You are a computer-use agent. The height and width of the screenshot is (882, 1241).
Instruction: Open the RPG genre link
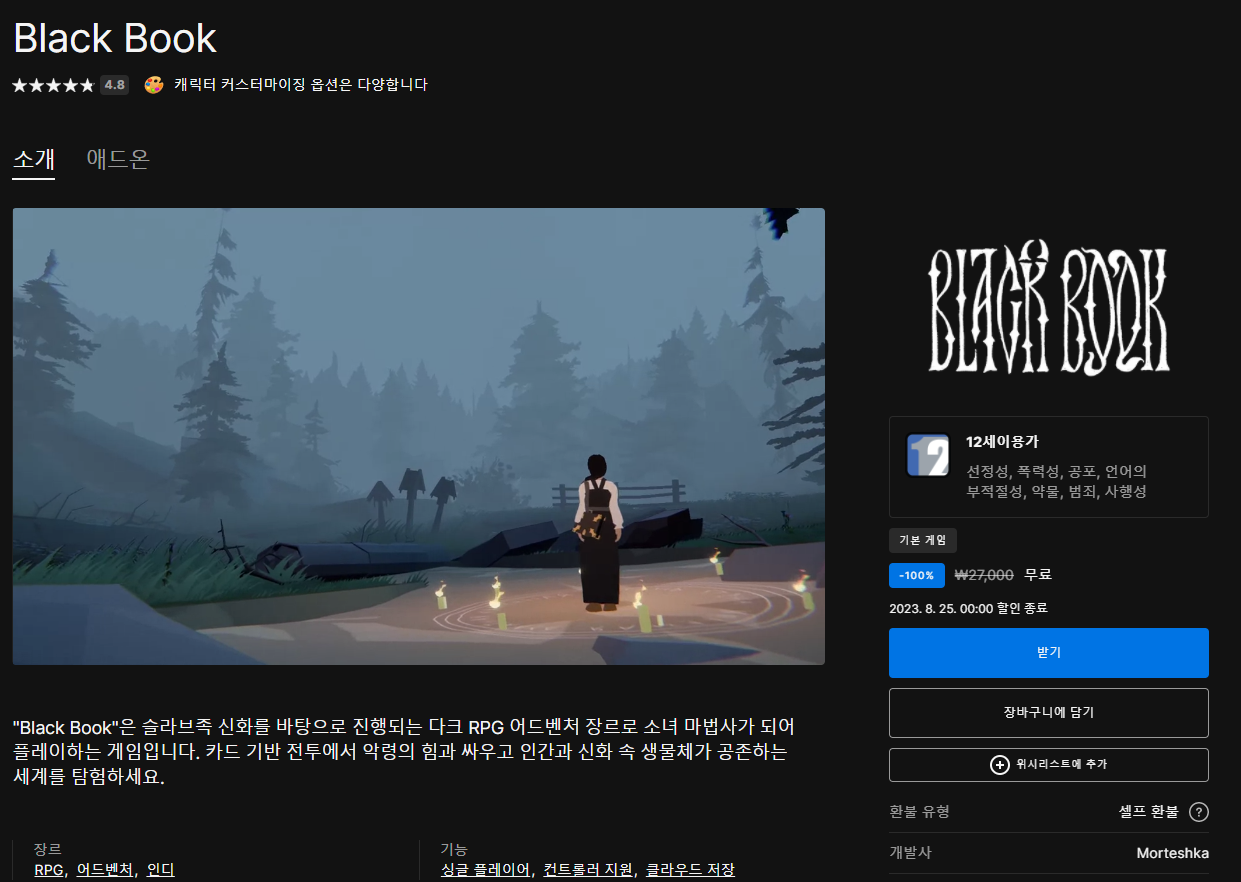[48, 870]
